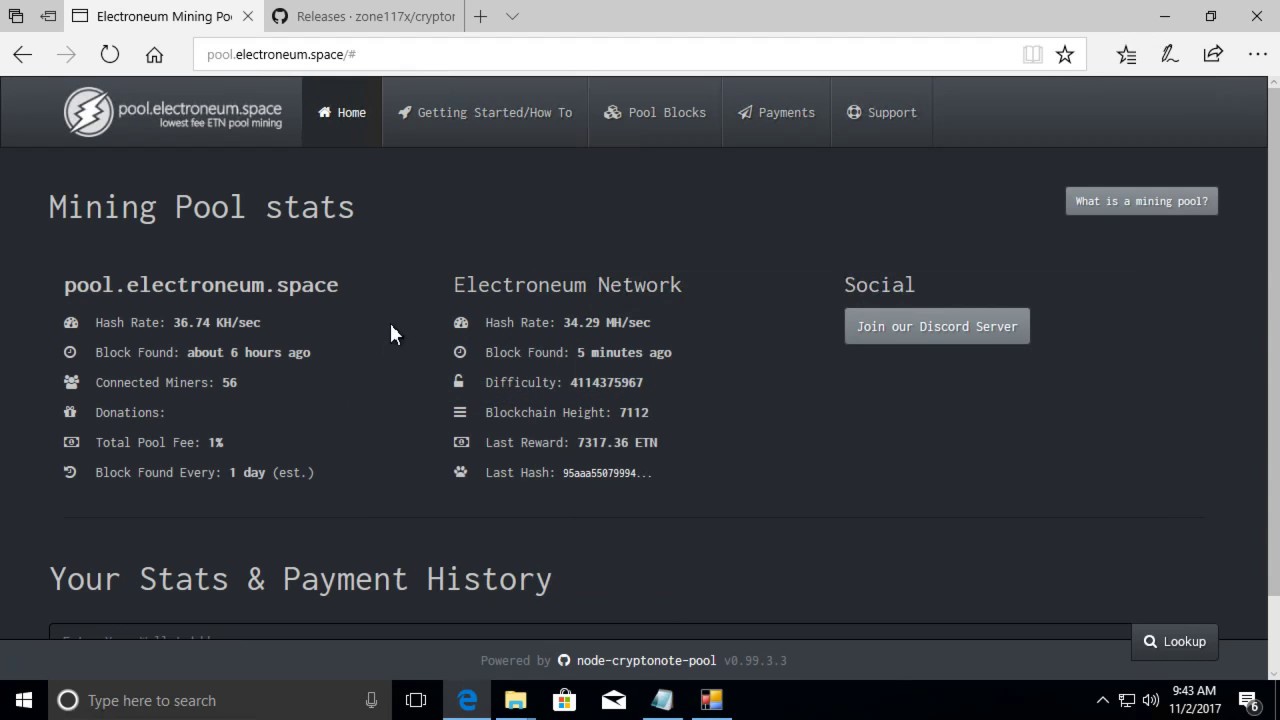Viewport: 1280px width, 720px height.
Task: Join our Discord Server button
Action: click(x=937, y=326)
